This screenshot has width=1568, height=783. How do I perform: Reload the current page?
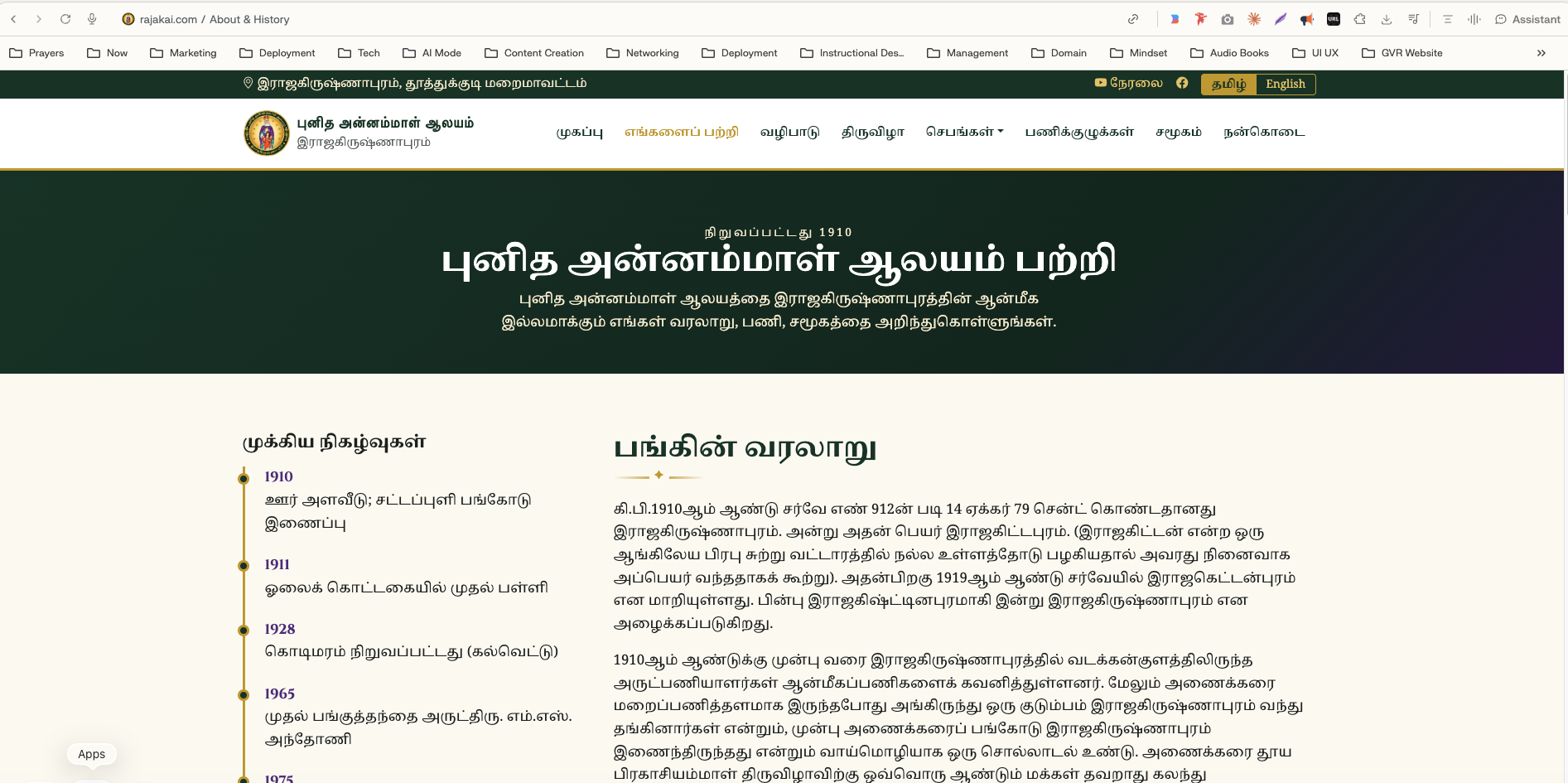click(65, 19)
